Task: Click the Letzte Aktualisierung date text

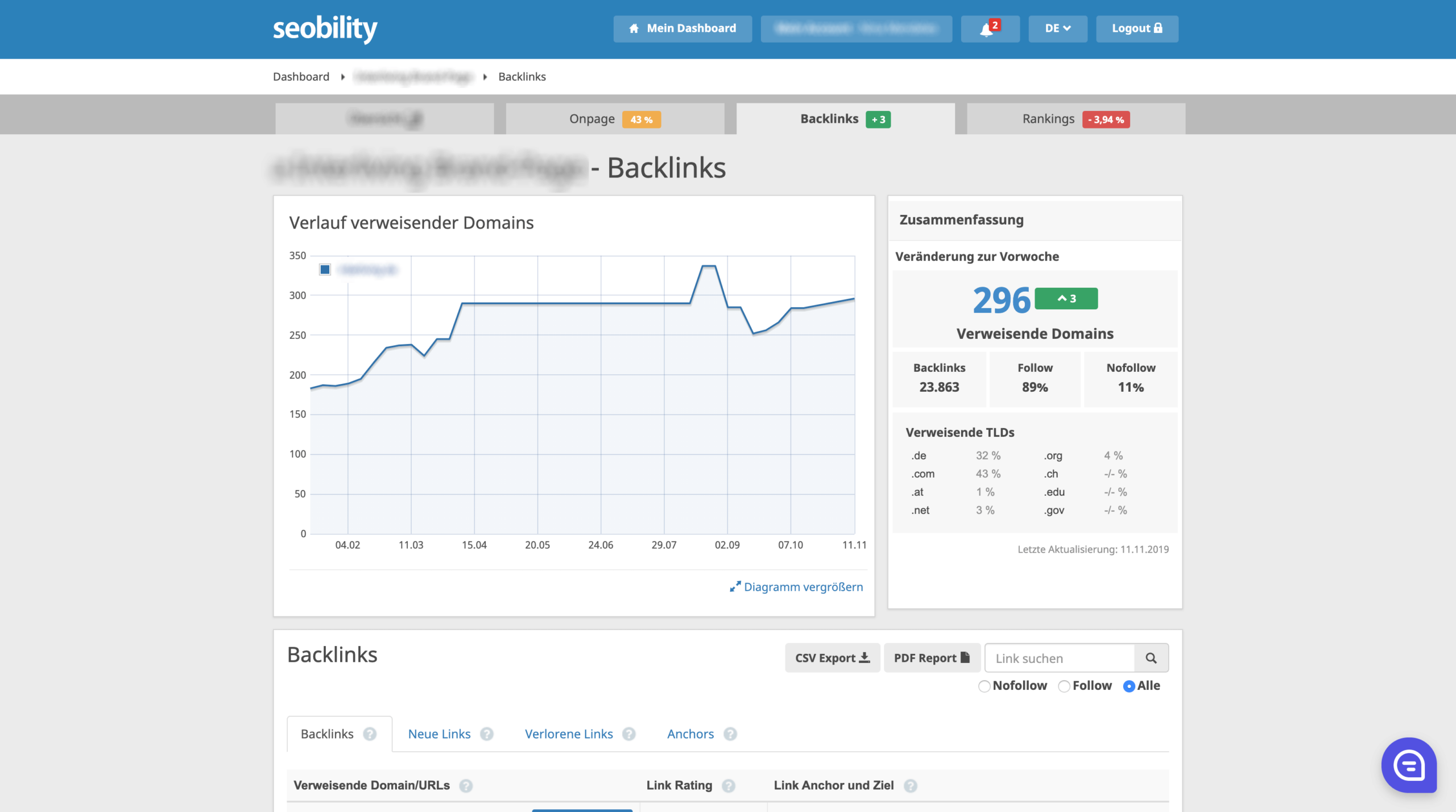Action: [1093, 549]
